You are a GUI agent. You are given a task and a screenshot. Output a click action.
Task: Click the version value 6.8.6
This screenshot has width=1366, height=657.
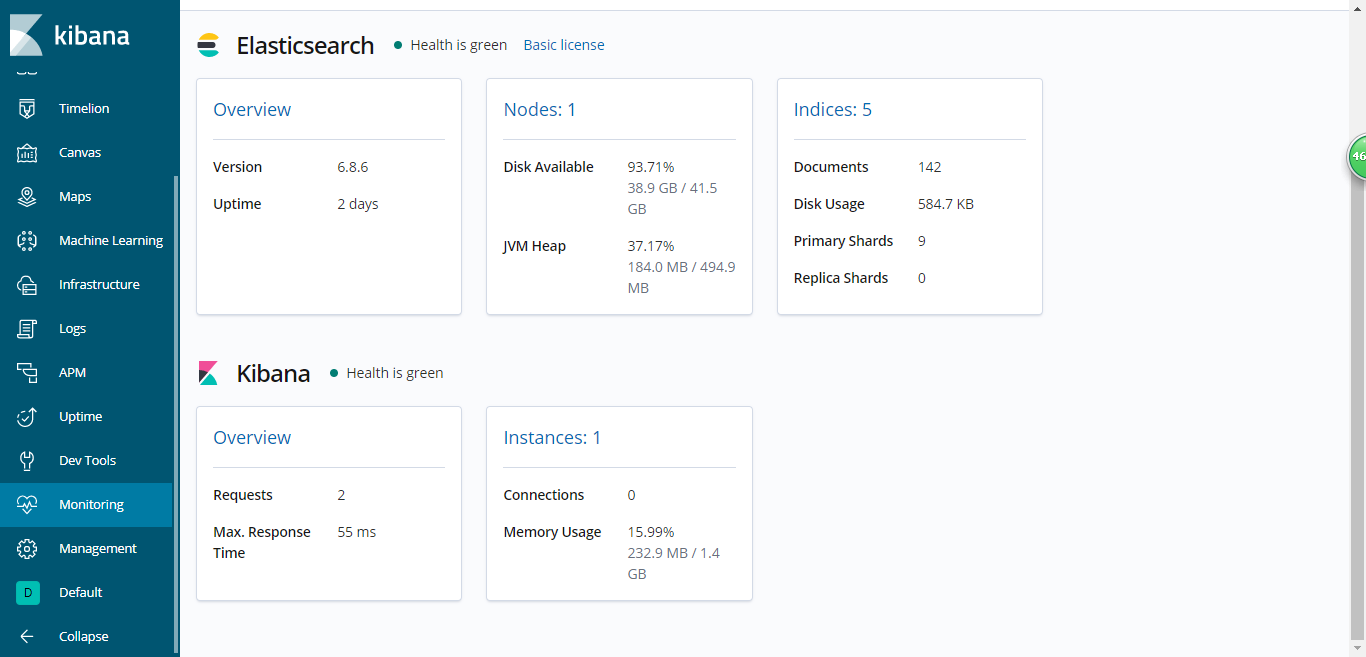click(x=353, y=167)
